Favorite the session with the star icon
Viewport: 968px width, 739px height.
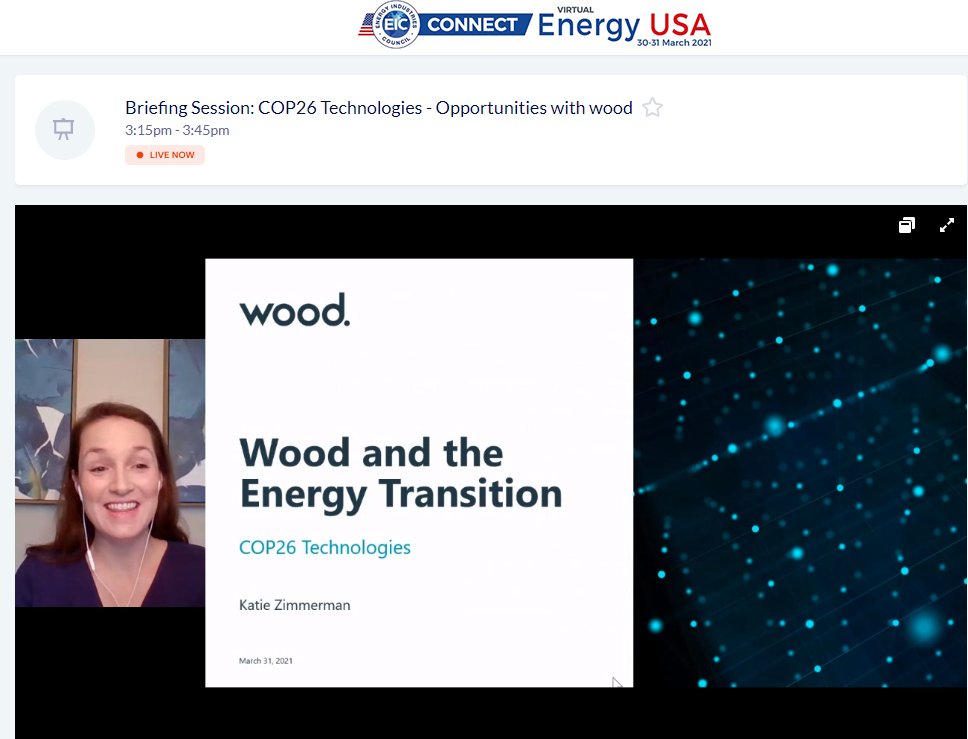[x=652, y=107]
